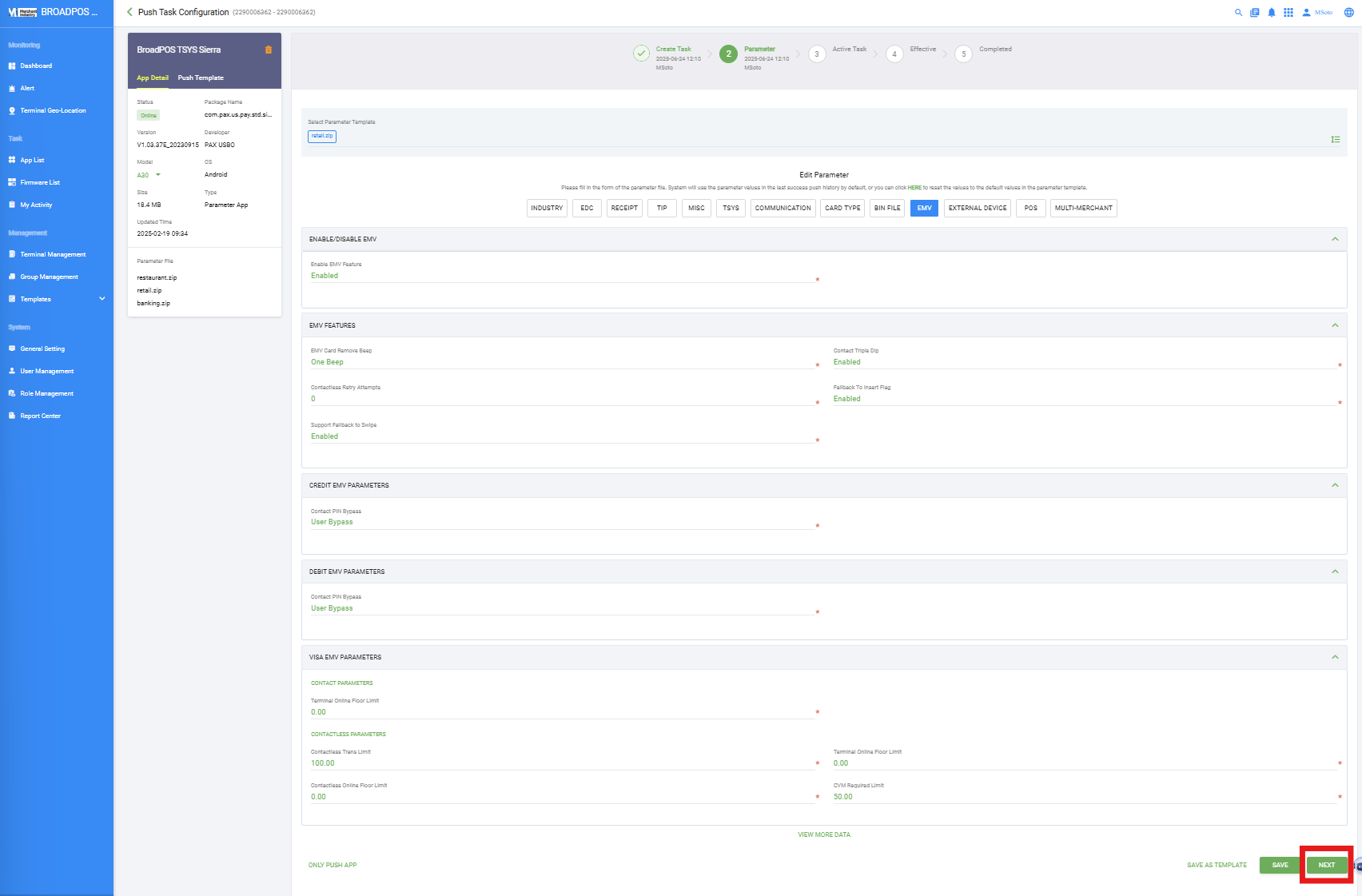This screenshot has height=896, width=1362.
Task: Collapse the CREDIT EMV PARAMETERS section
Action: click(x=1335, y=485)
